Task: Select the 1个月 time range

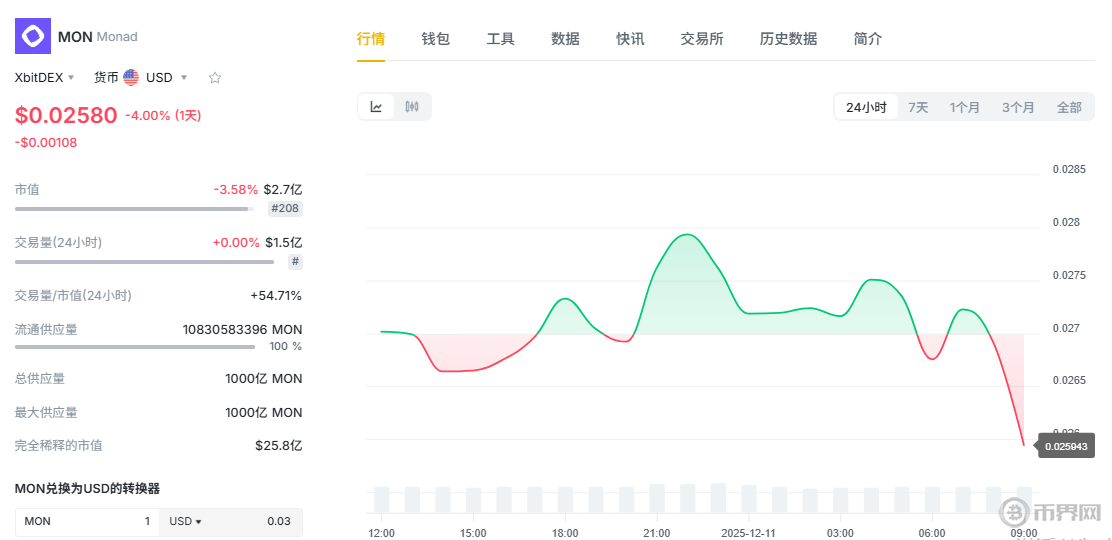Action: 965,107
